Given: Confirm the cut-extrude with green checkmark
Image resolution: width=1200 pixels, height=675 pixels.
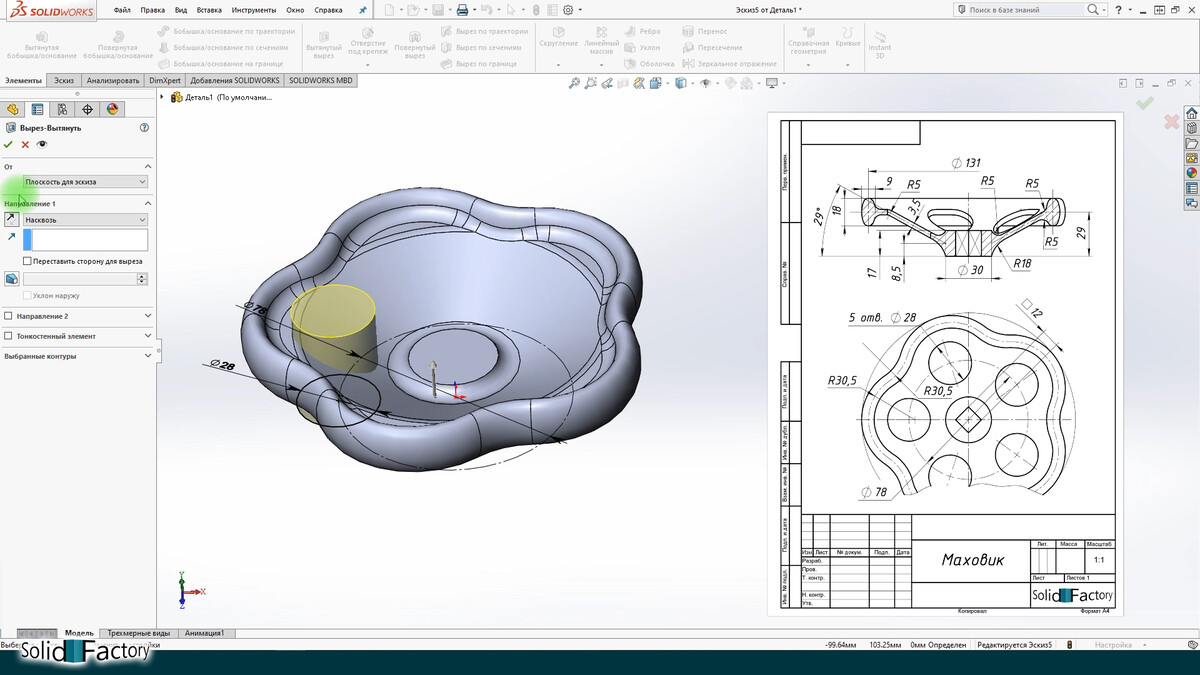Looking at the screenshot, I should [9, 145].
